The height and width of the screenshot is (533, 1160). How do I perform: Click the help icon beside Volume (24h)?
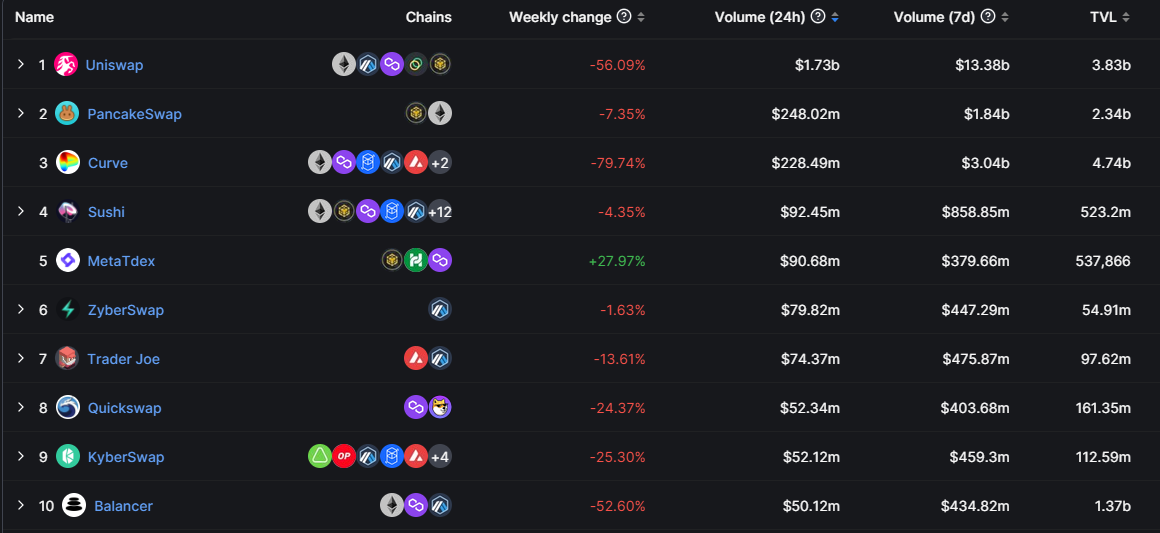818,17
